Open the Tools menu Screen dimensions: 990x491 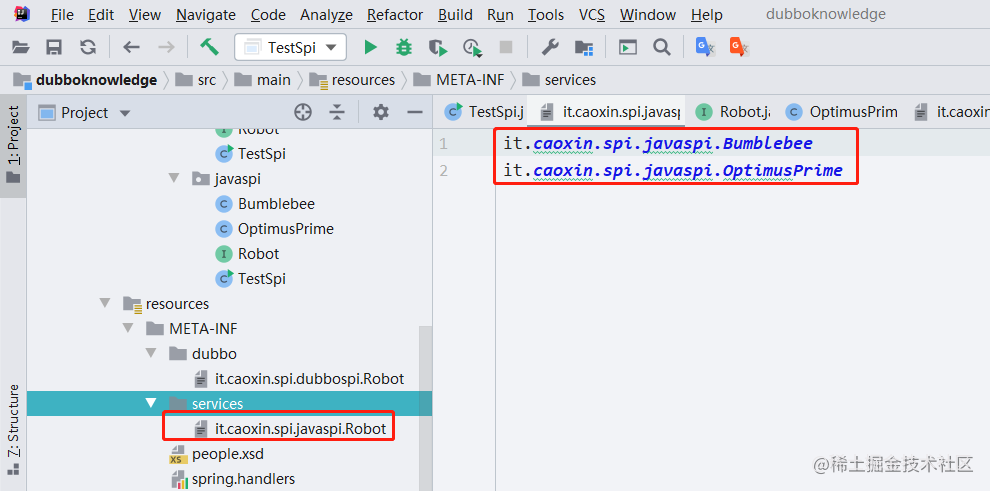point(546,15)
